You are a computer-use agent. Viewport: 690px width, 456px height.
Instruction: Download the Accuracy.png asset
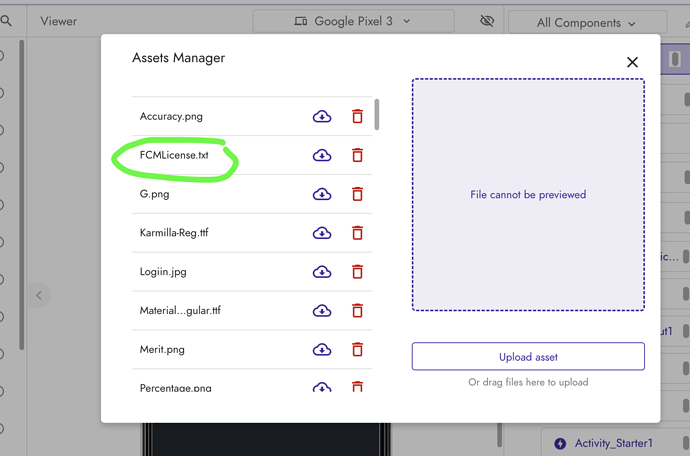tap(322, 117)
